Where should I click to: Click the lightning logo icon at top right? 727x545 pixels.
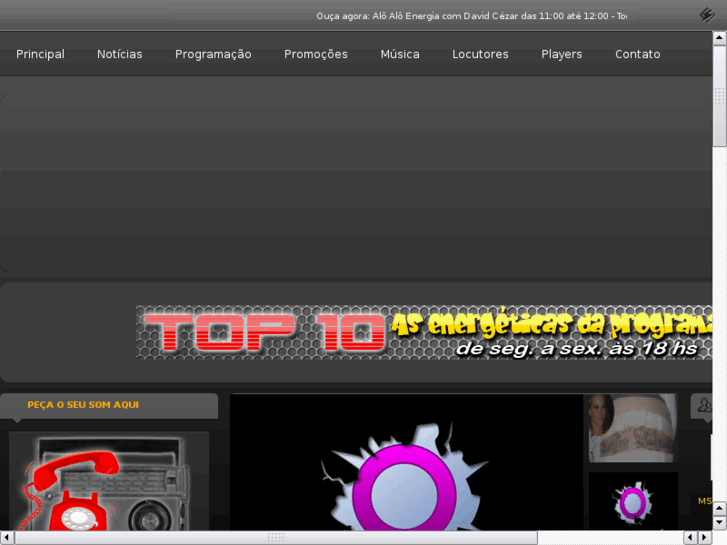coord(707,15)
